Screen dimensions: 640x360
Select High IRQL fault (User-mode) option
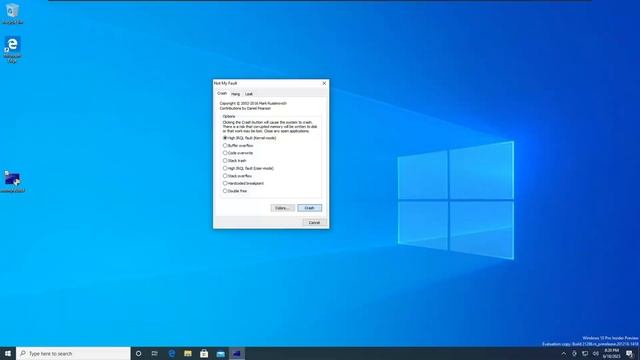248,168
